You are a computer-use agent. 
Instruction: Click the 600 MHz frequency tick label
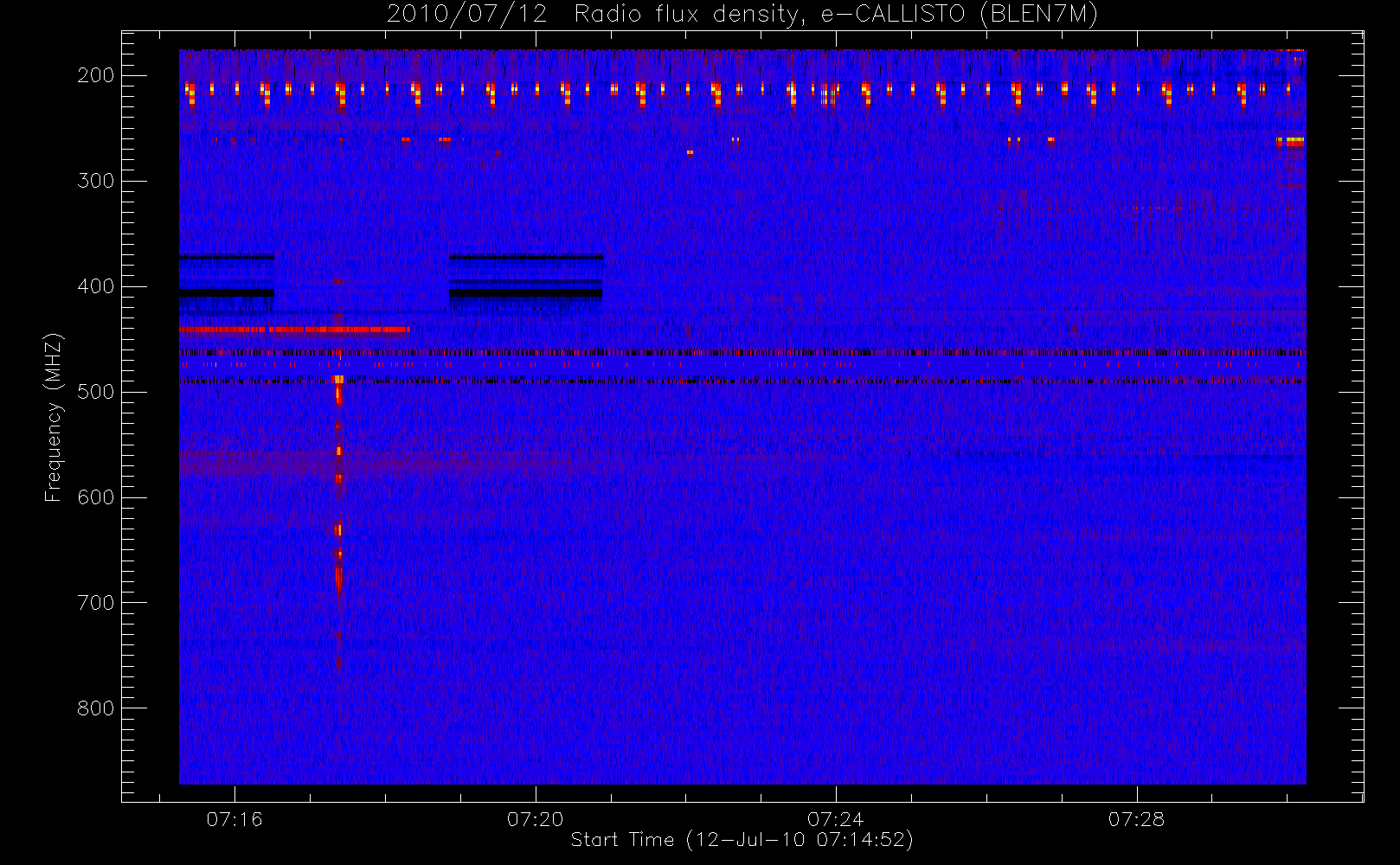pyautogui.click(x=96, y=497)
